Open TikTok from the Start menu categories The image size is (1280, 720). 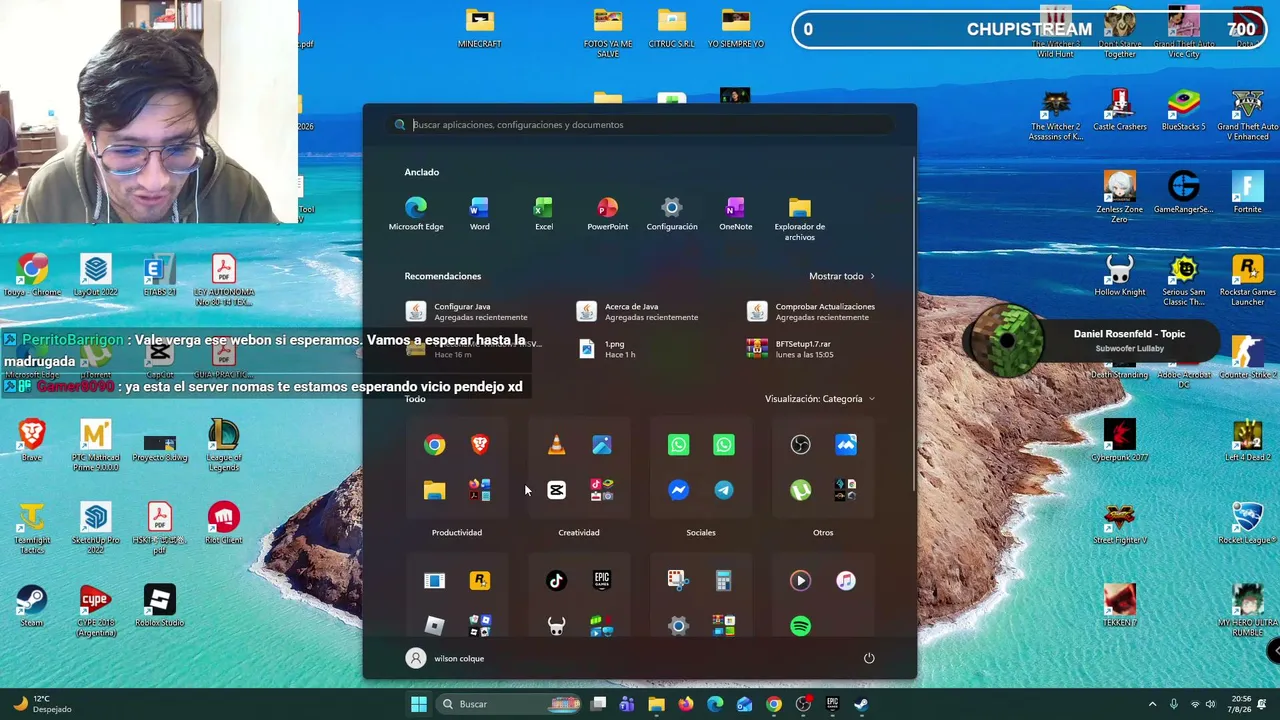(x=556, y=581)
